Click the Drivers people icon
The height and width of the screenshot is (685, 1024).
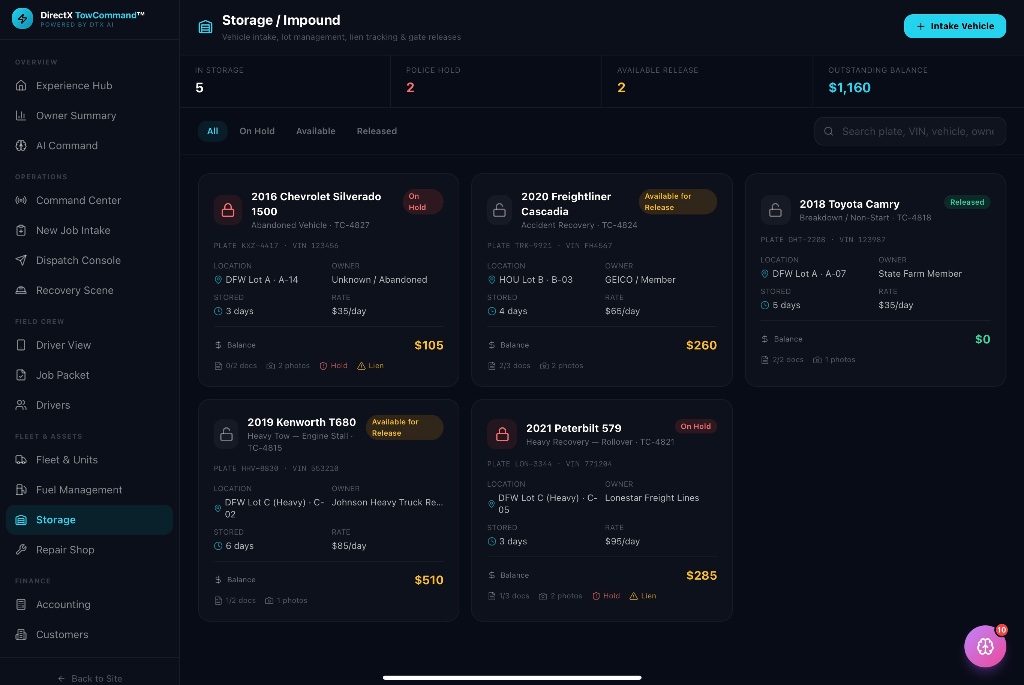tap(21, 405)
